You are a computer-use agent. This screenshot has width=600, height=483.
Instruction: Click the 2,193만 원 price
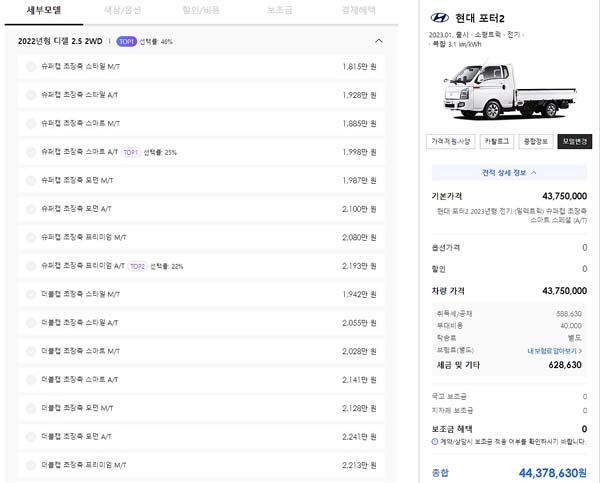(359, 266)
